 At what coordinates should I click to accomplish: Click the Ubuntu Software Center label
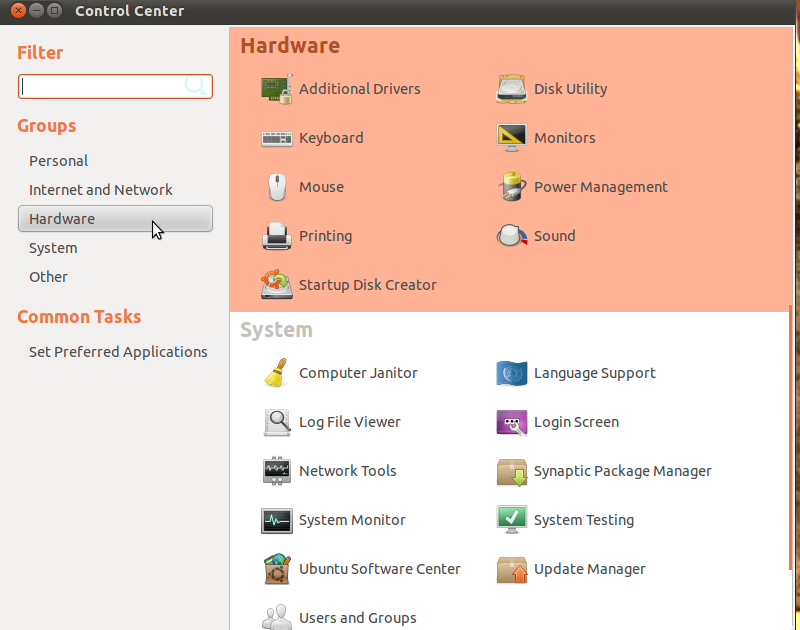click(x=380, y=568)
